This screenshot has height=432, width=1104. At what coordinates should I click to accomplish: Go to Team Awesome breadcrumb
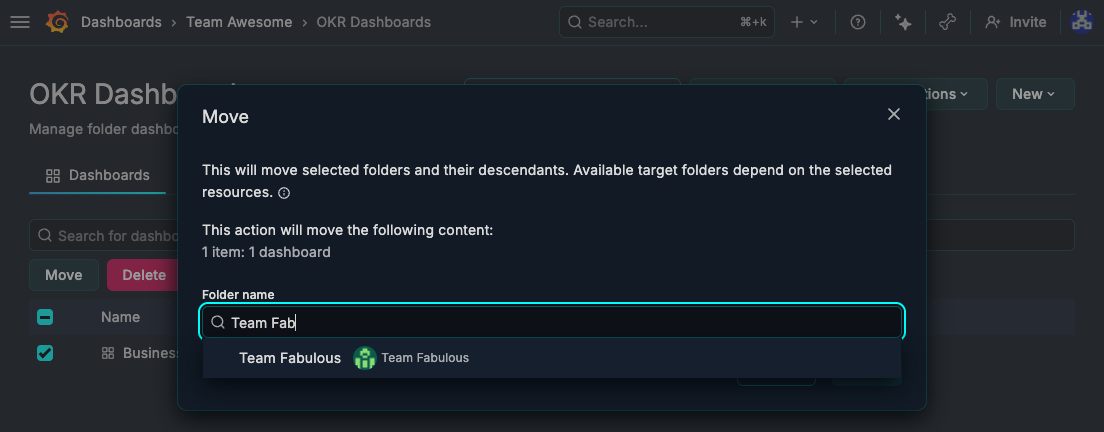click(x=237, y=22)
